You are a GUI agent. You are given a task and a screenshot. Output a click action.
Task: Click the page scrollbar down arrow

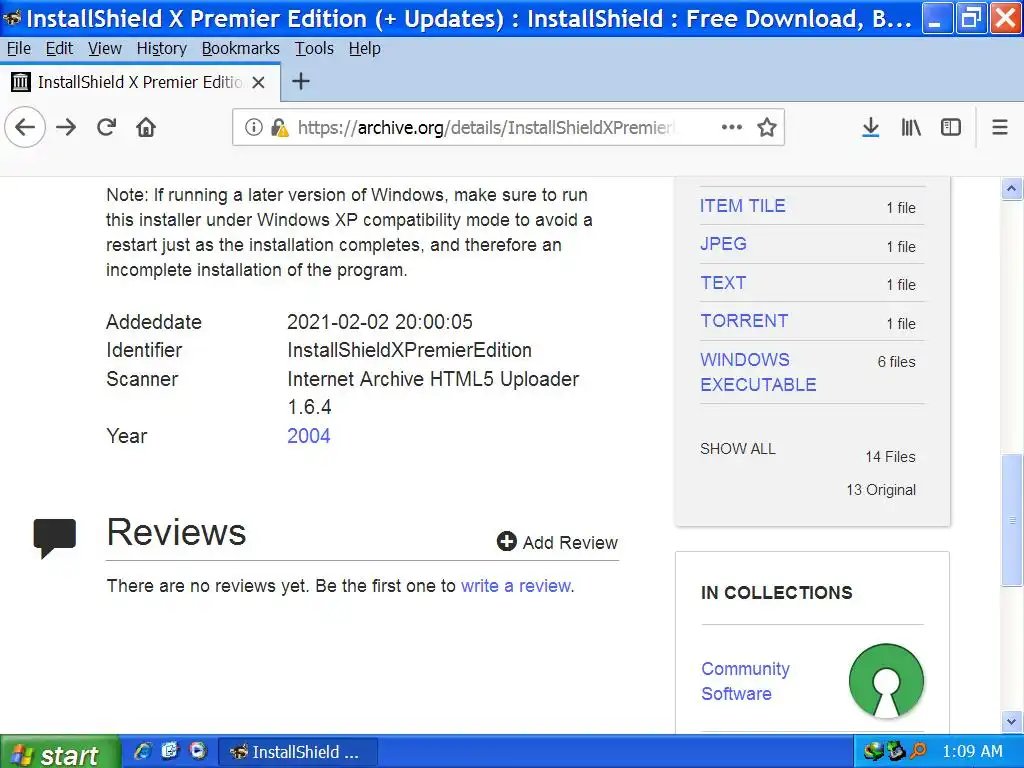(x=1012, y=722)
